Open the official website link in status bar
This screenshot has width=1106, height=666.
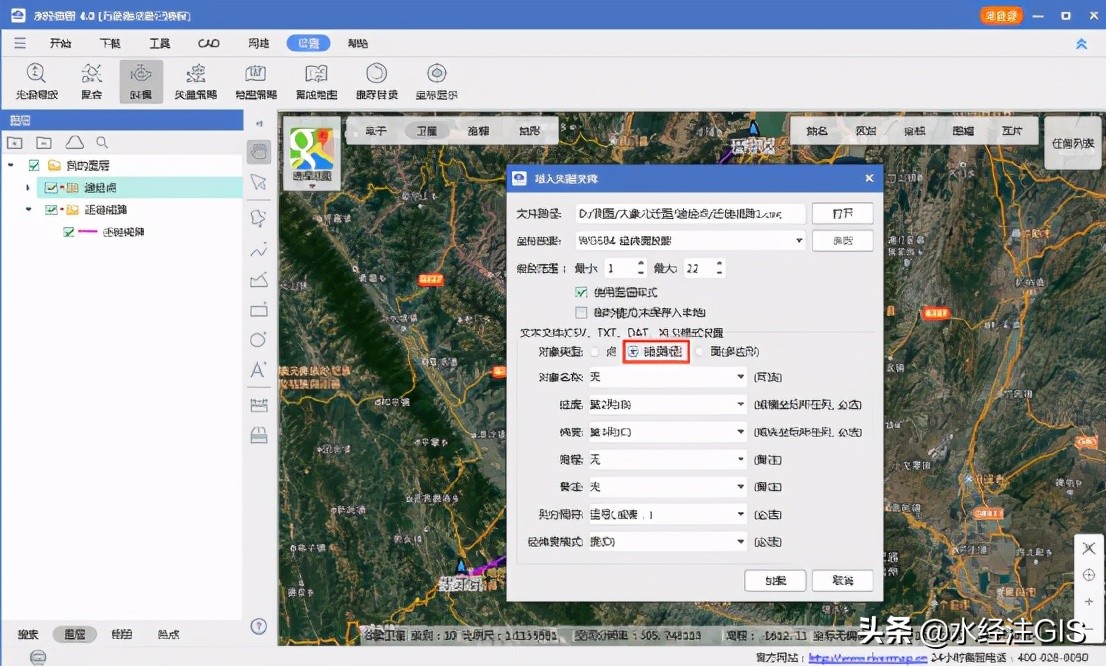point(867,658)
